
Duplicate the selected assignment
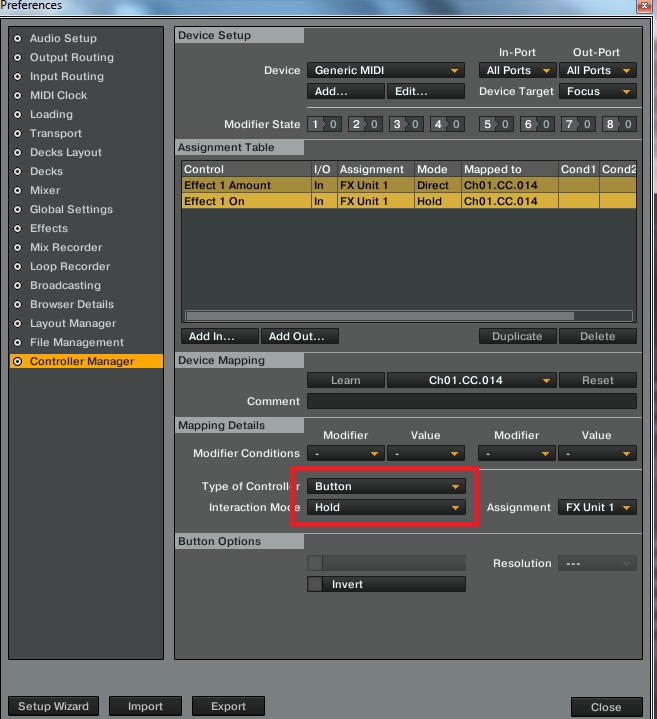point(518,336)
